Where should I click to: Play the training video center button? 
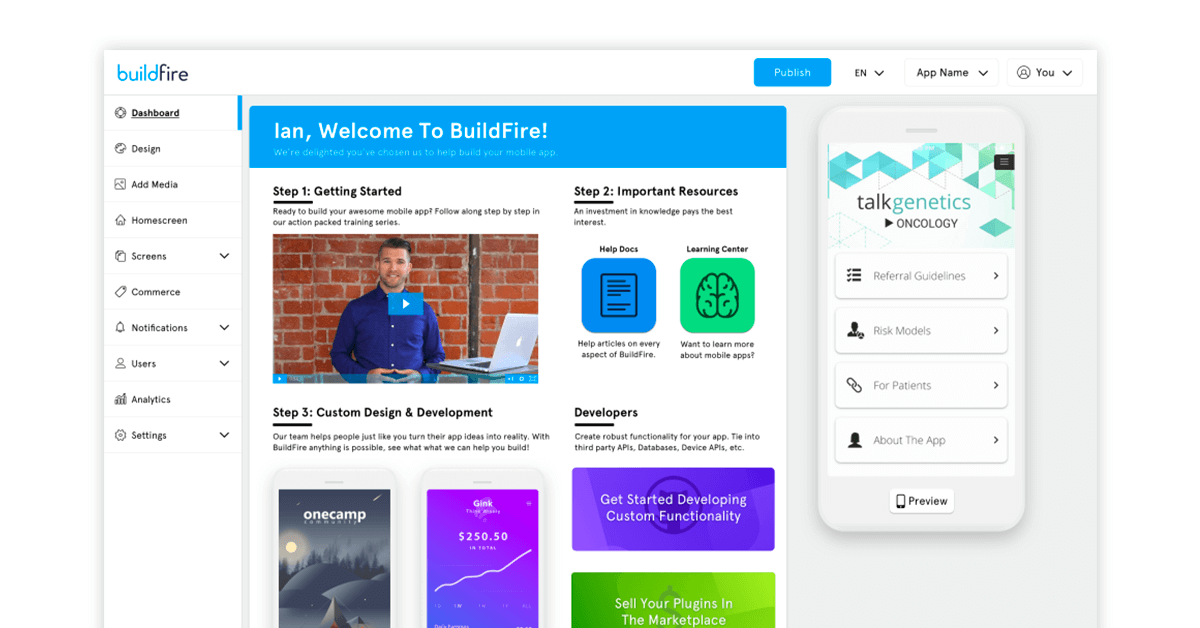(x=406, y=304)
